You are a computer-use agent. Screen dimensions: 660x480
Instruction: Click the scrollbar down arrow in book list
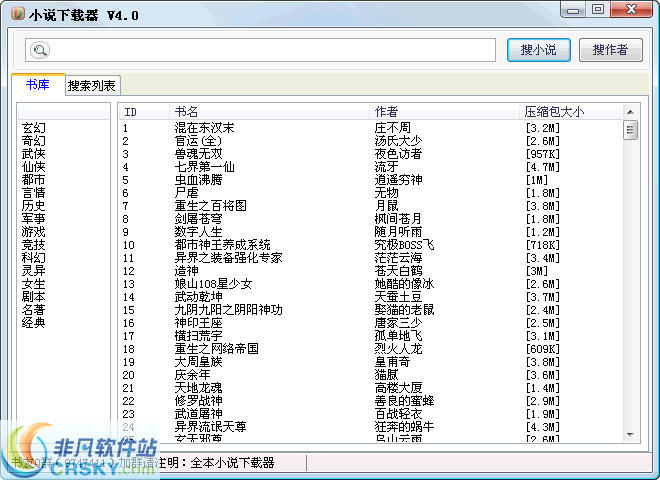[x=630, y=434]
